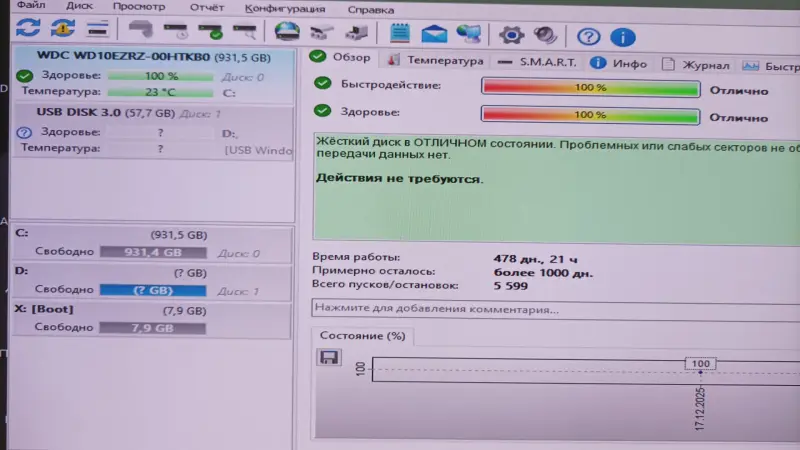This screenshot has height=450, width=800.
Task: Click the question mark help icon
Action: [x=588, y=37]
